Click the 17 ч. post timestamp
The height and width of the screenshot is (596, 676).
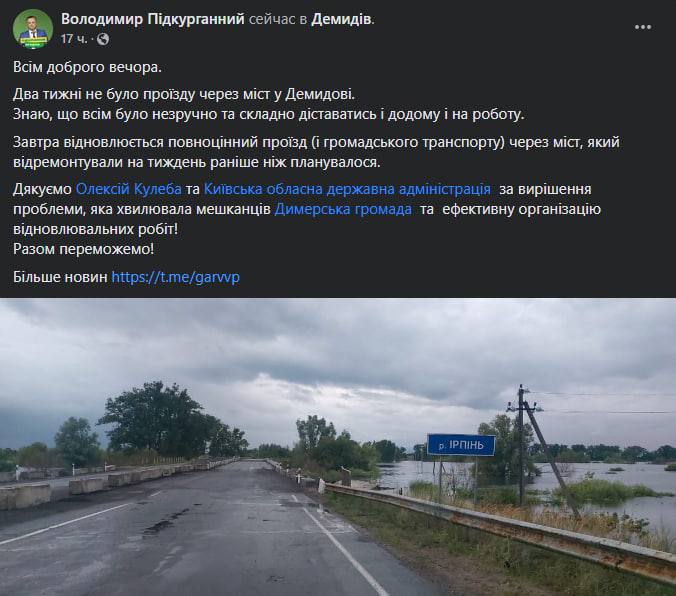(74, 39)
